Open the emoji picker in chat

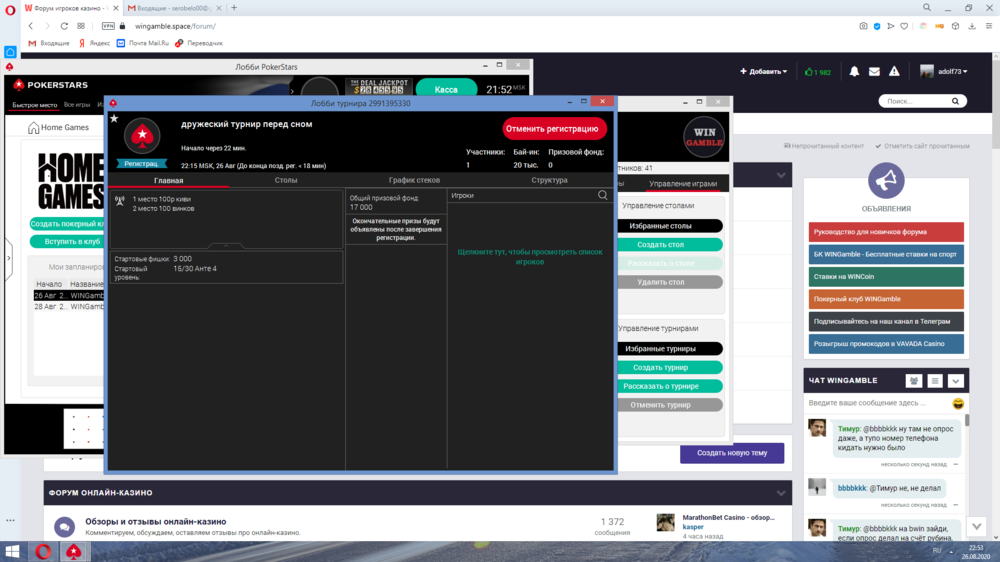[958, 403]
